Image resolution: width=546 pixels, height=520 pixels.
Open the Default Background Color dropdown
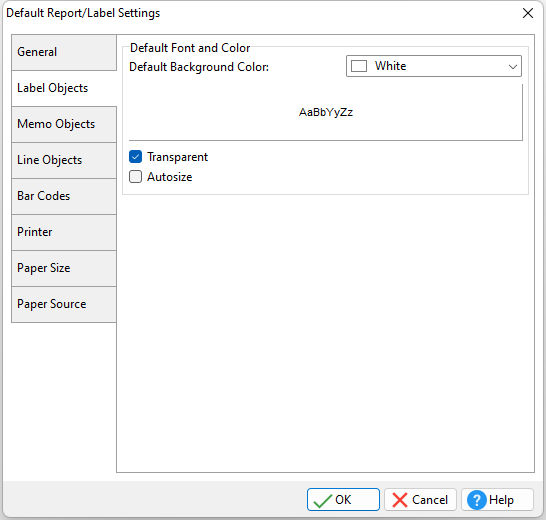[x=434, y=66]
